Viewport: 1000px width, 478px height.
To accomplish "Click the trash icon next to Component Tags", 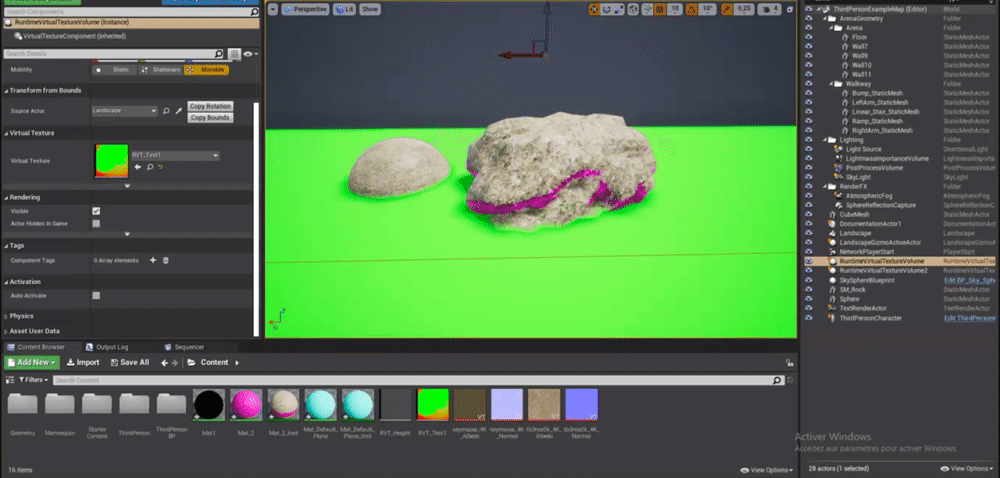I will [x=166, y=260].
